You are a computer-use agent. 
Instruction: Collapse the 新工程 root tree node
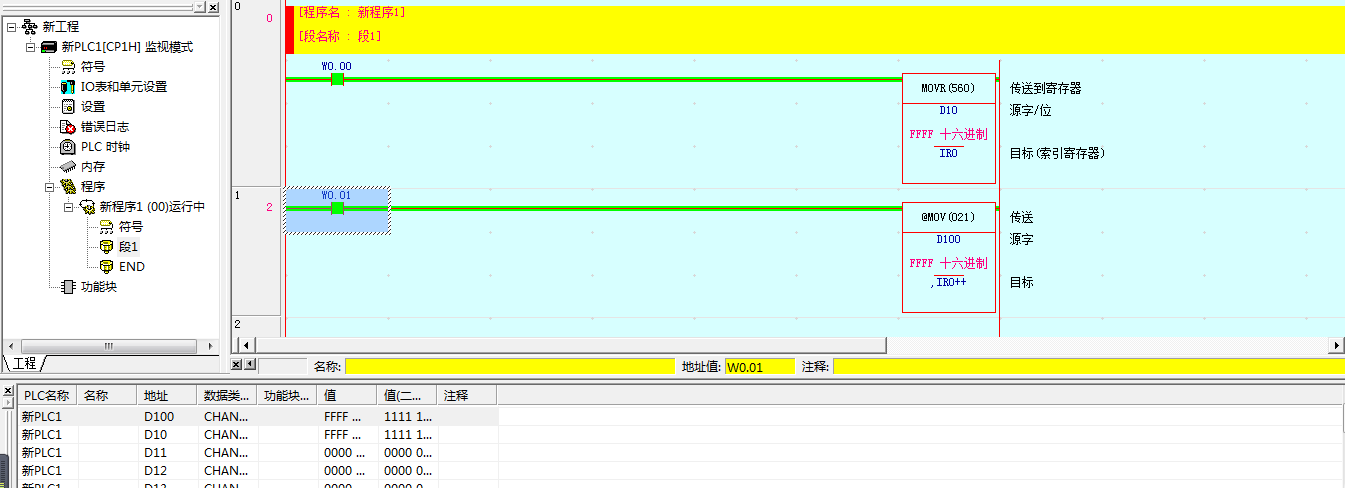pyautogui.click(x=12, y=27)
